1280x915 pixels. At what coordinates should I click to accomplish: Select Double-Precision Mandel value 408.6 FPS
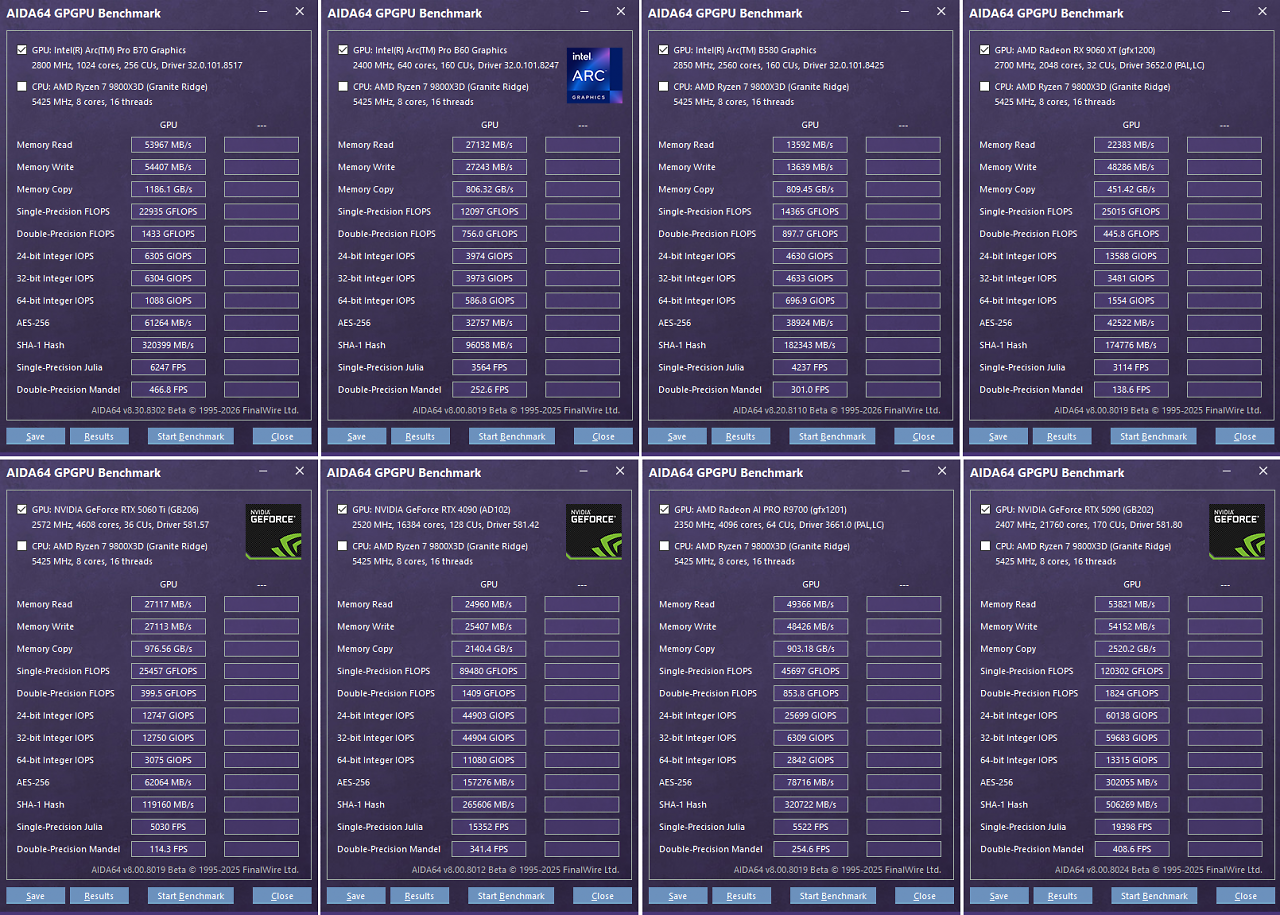point(1131,849)
